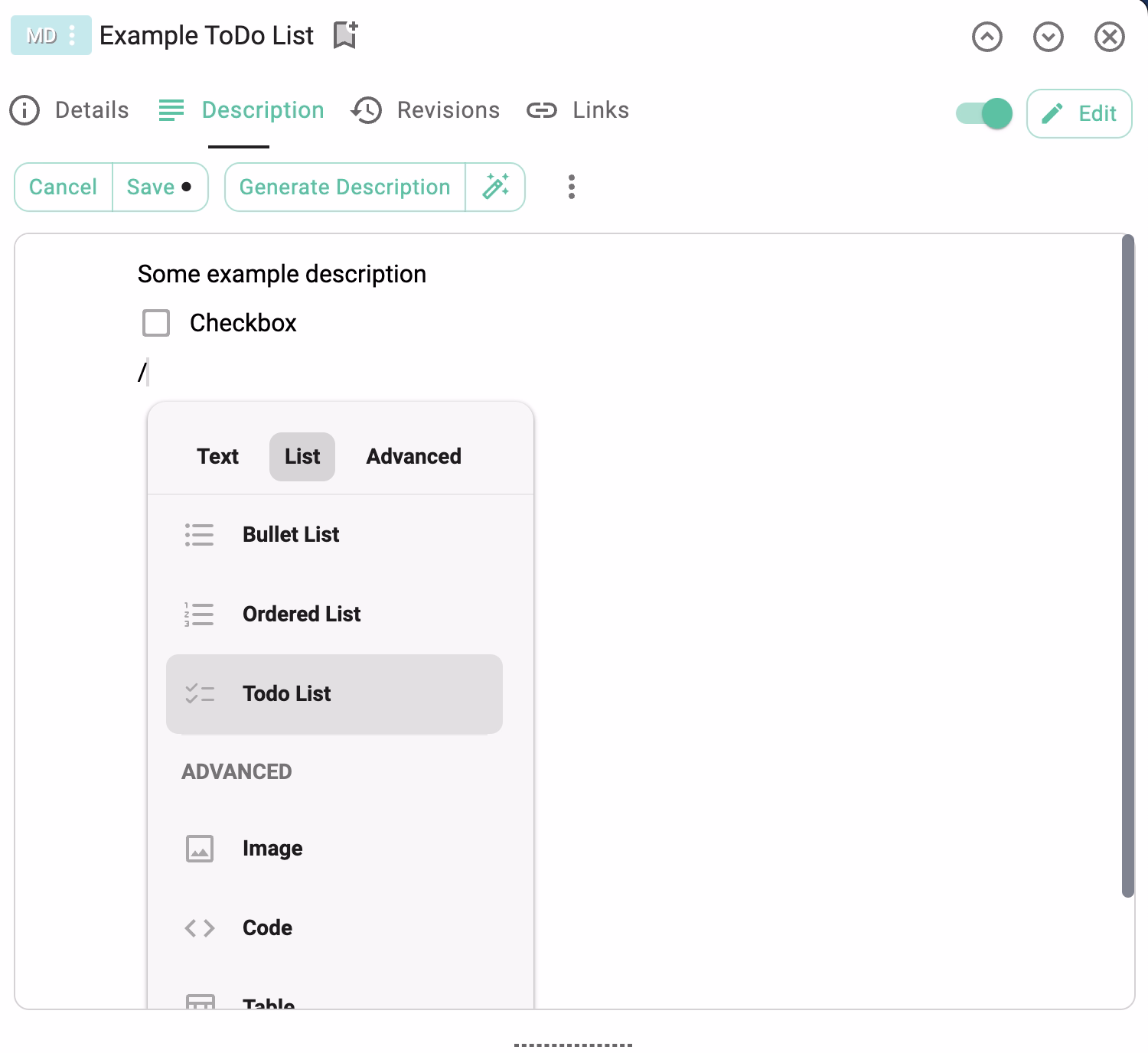Click the Bullet List icon
This screenshot has width=1148, height=1053.
point(200,535)
